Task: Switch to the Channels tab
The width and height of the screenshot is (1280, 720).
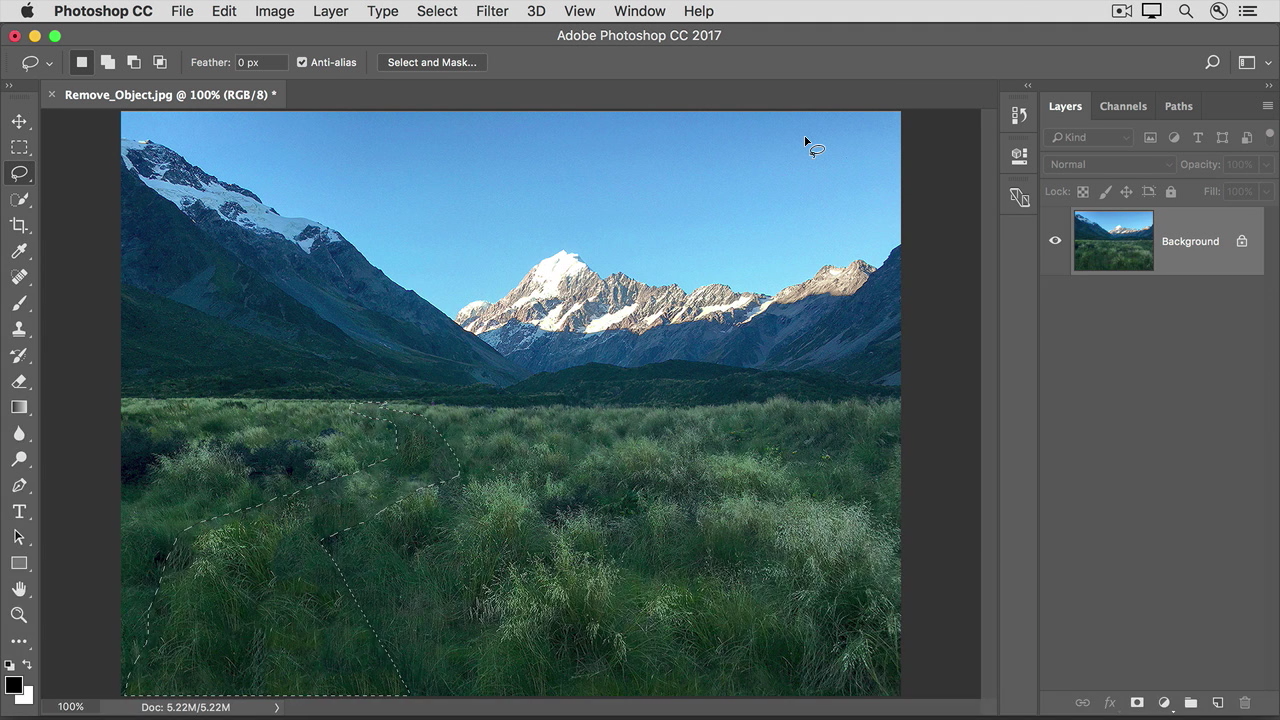Action: [1123, 106]
